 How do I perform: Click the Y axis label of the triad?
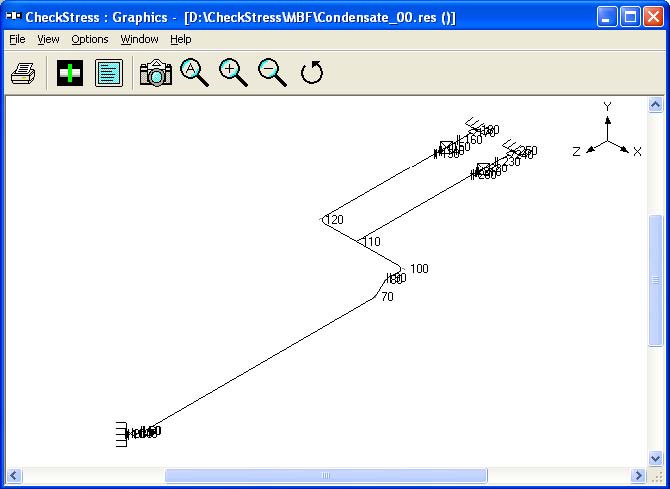click(x=607, y=106)
